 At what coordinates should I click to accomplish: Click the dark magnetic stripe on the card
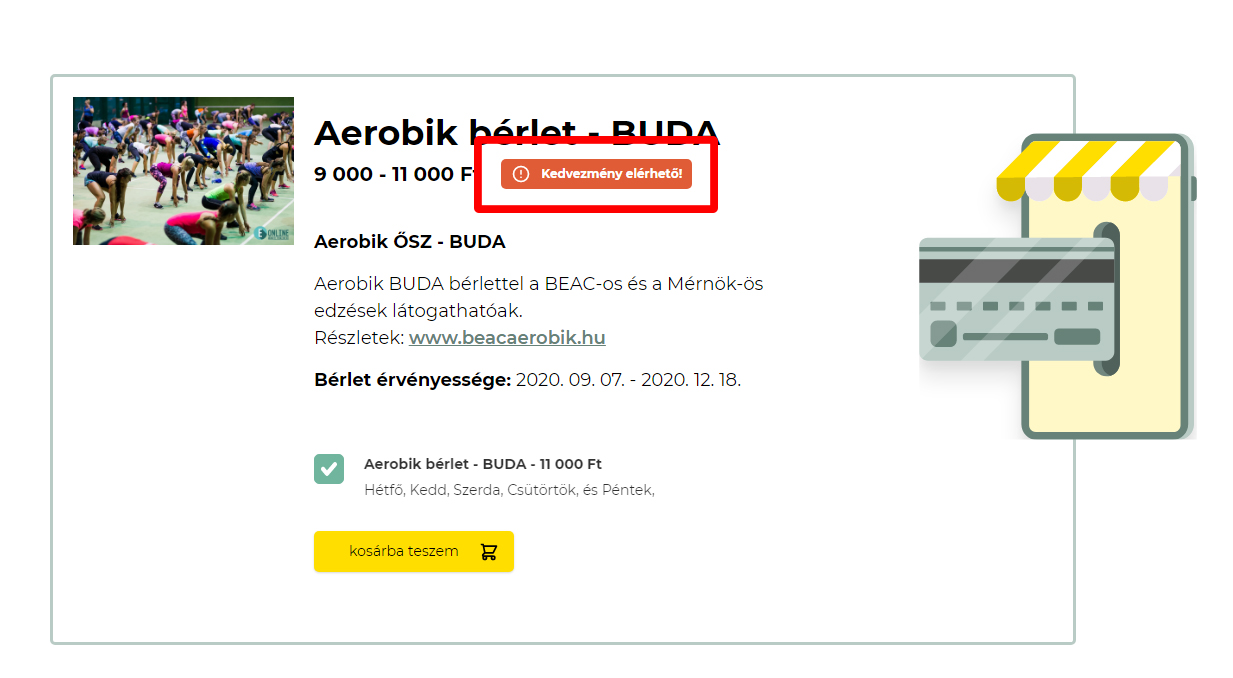(1016, 270)
